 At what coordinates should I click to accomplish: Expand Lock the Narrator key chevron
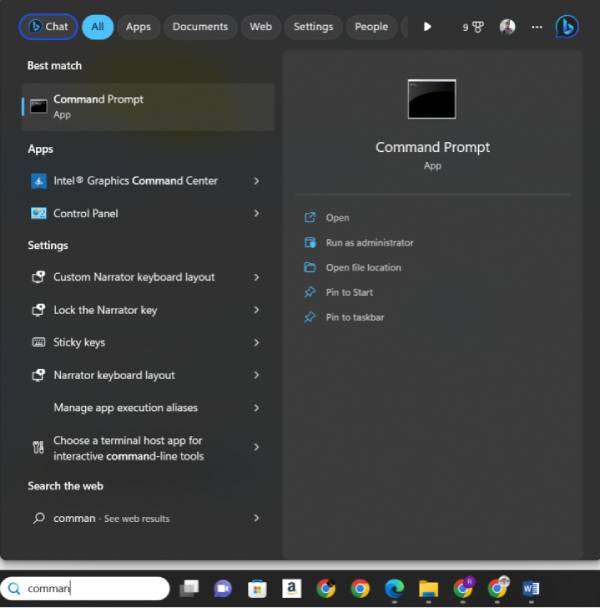pos(256,310)
